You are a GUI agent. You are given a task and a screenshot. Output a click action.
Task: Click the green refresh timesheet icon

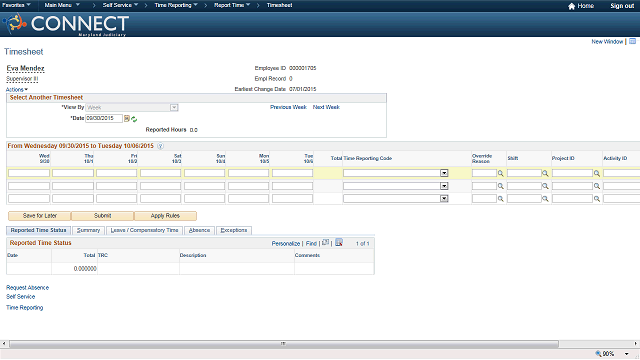click(x=134, y=119)
